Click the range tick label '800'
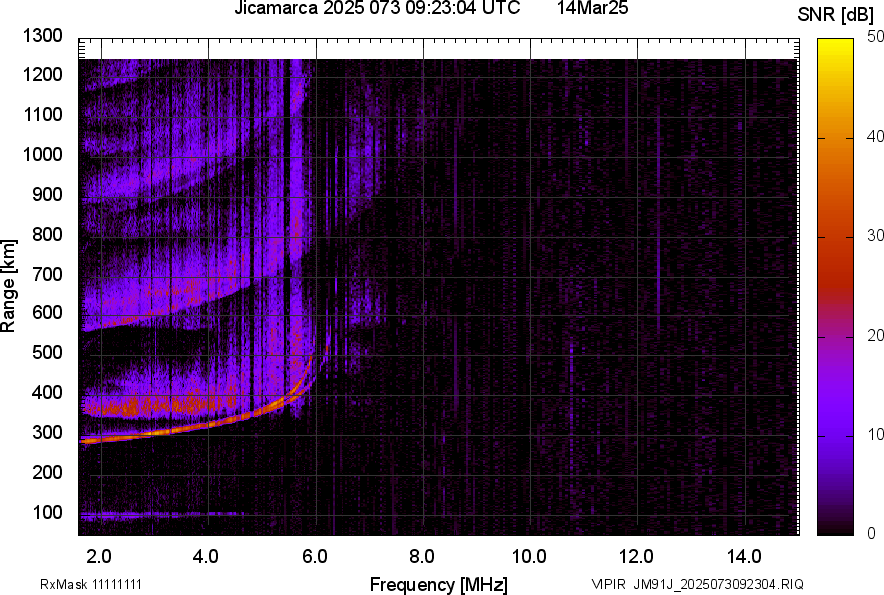This screenshot has height=595, width=884. (47, 234)
